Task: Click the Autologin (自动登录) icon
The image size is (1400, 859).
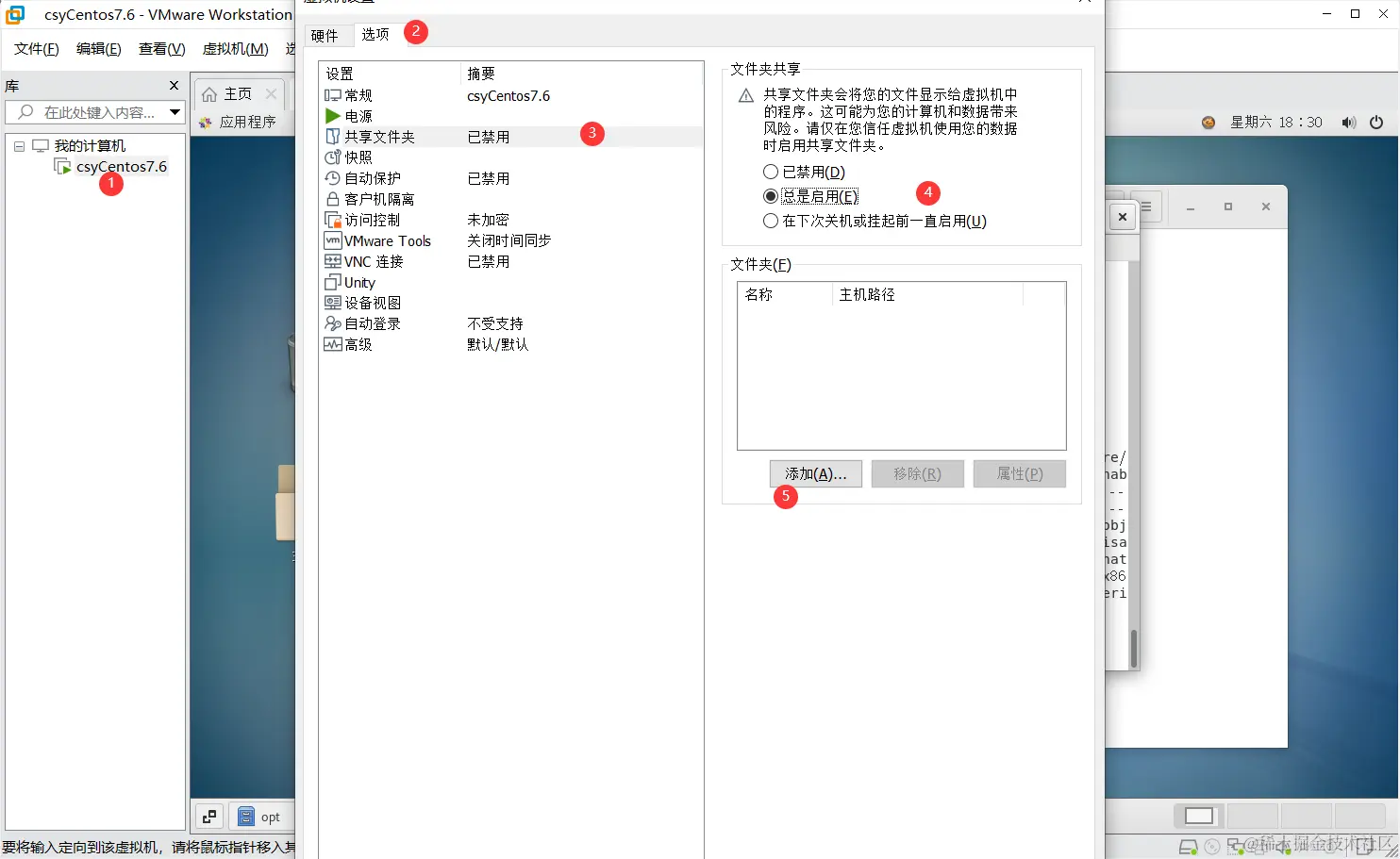Action: pos(332,323)
